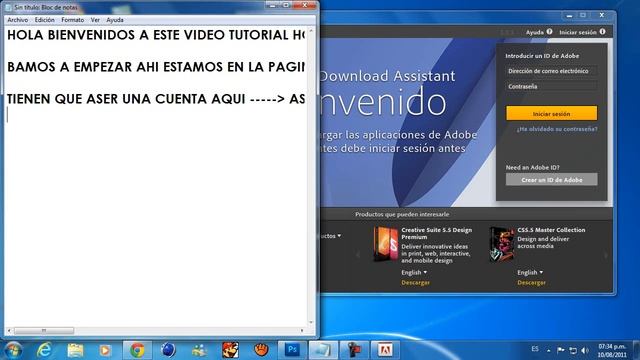
Task: Focus the Contraseña password field
Action: coord(551,87)
